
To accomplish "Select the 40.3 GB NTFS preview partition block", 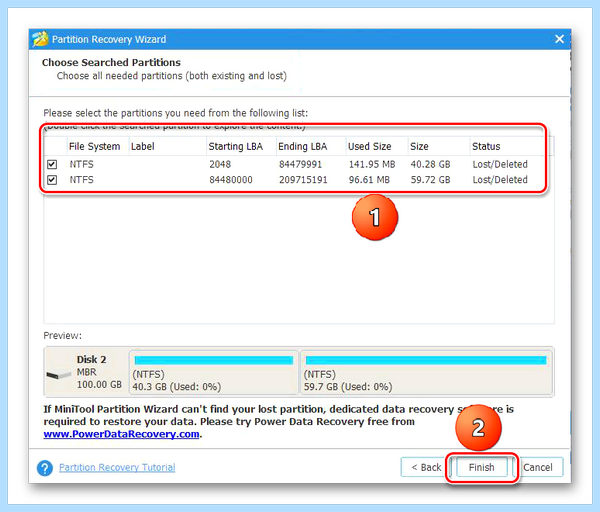I will click(214, 373).
